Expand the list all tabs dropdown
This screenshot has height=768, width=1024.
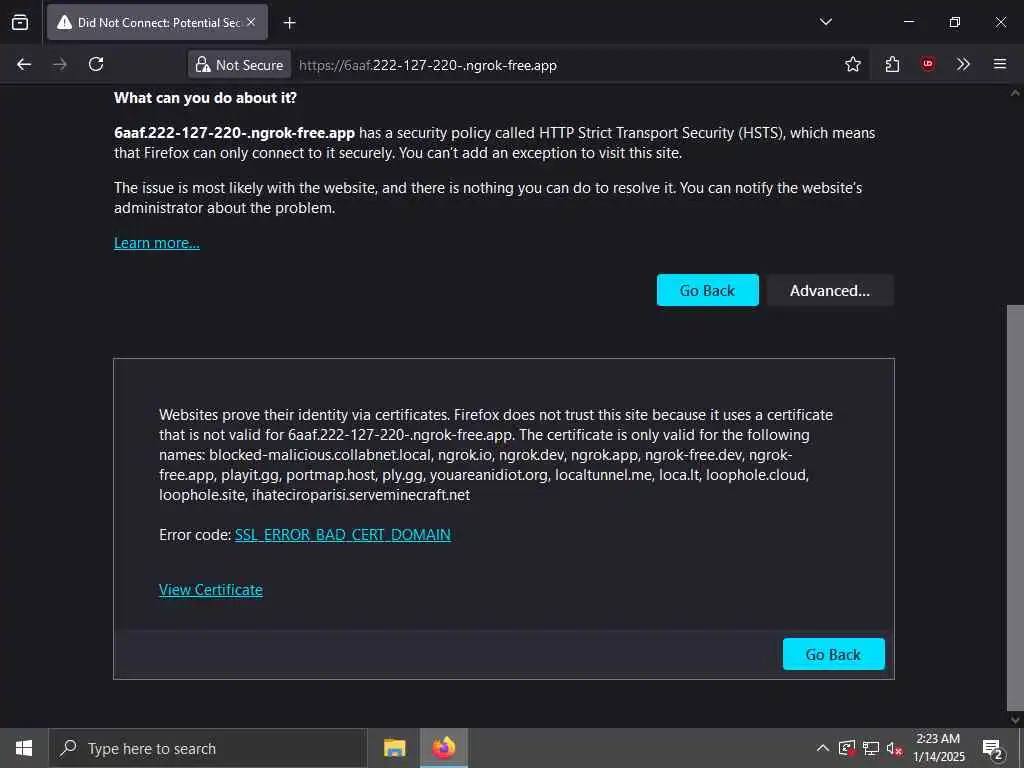825,22
